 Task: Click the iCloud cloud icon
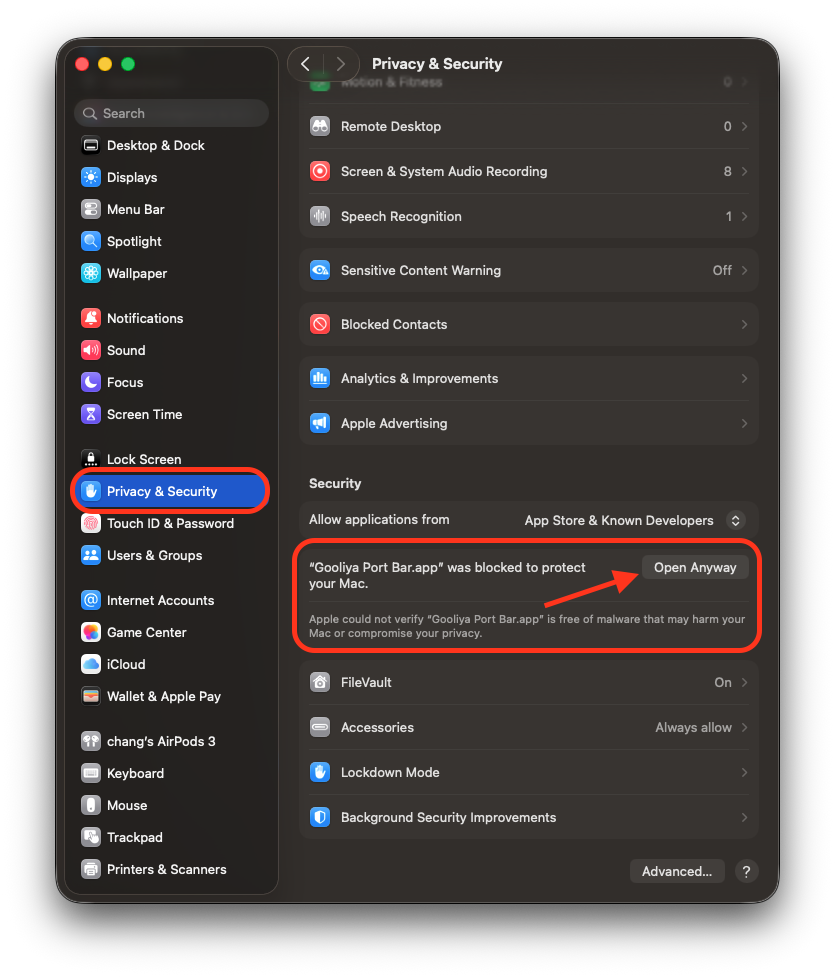click(x=91, y=664)
